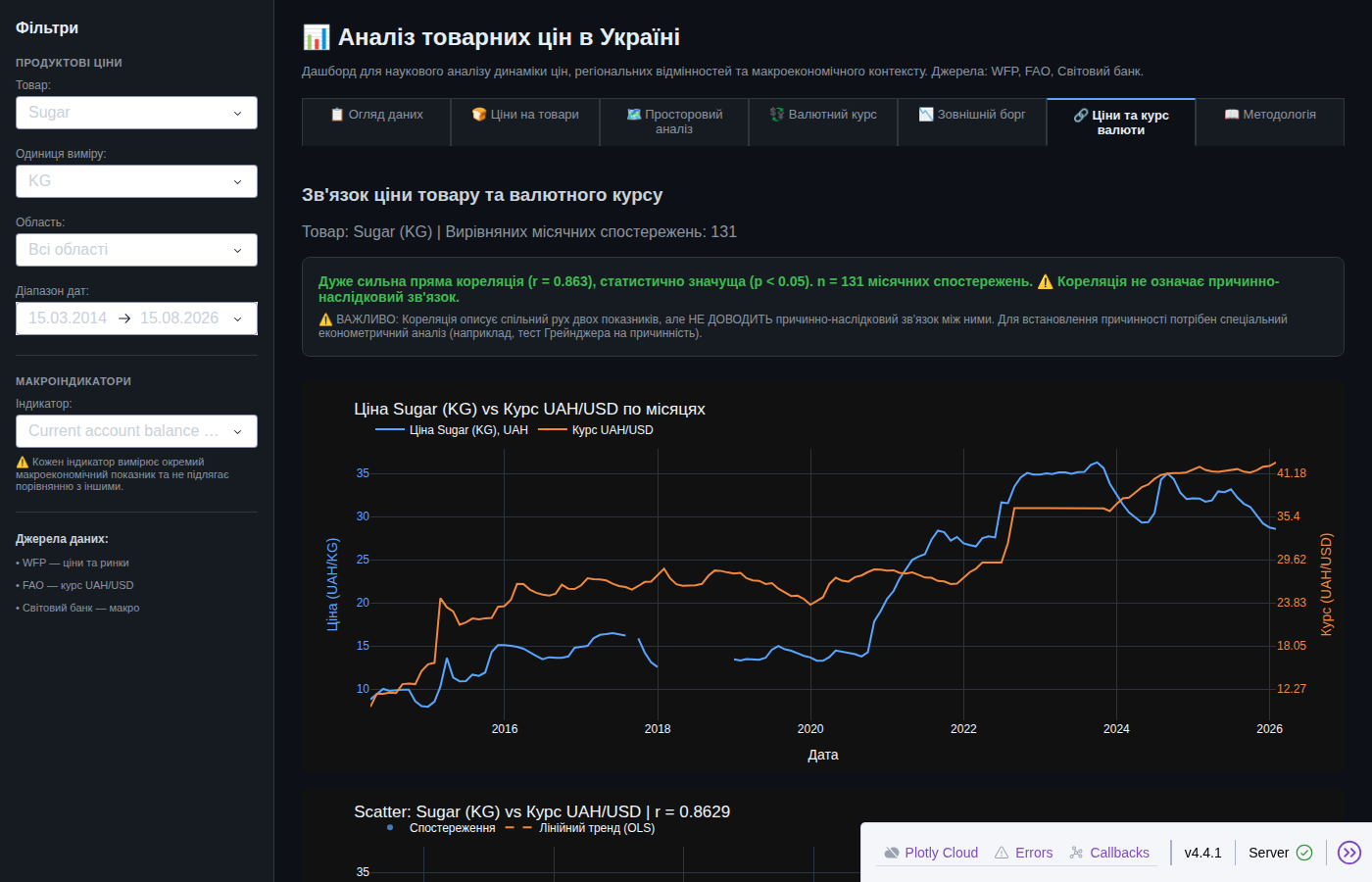Image resolution: width=1372 pixels, height=882 pixels.
Task: Click the FAO — курс UAH/USD source line
Action: [74, 586]
